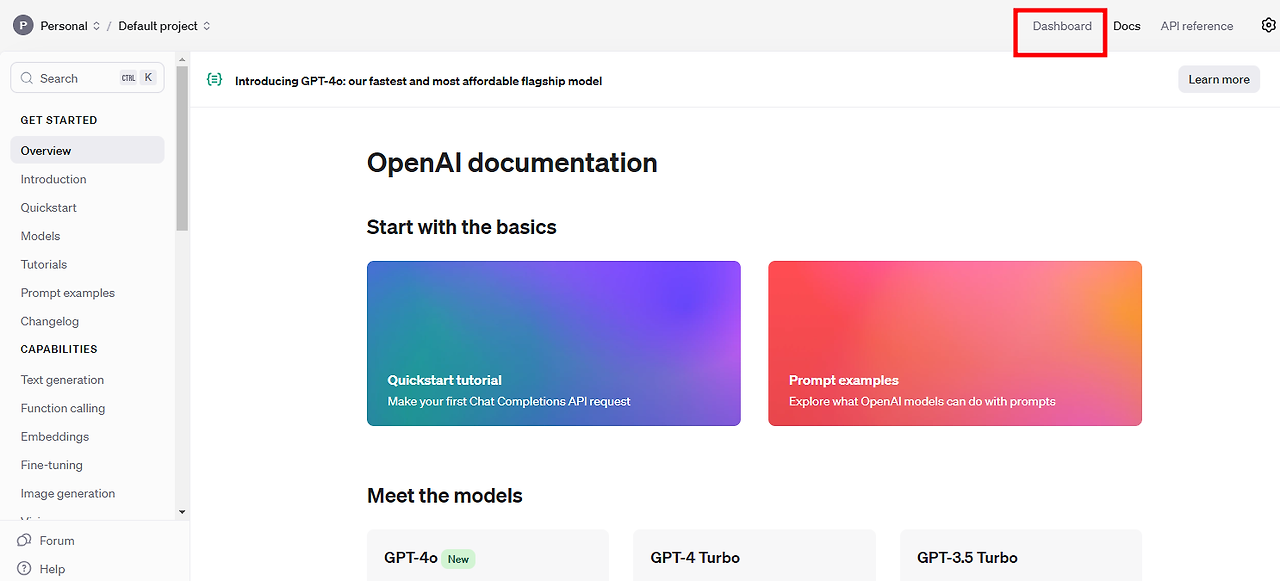Go to the Models page
Image resolution: width=1280 pixels, height=581 pixels.
point(41,236)
